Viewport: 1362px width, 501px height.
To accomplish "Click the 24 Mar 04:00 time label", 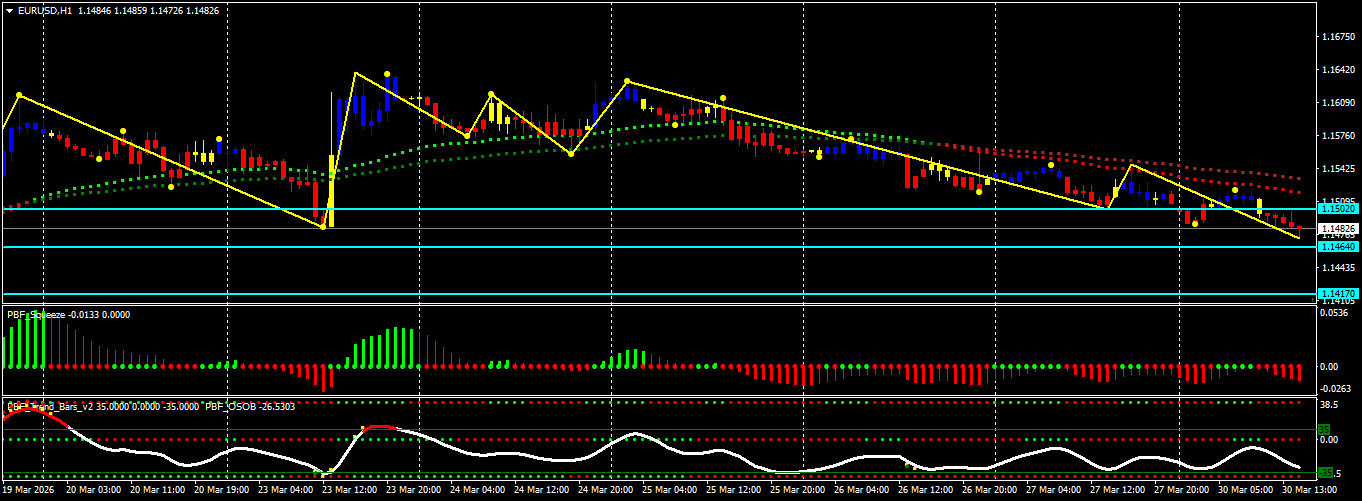I will click(x=478, y=492).
